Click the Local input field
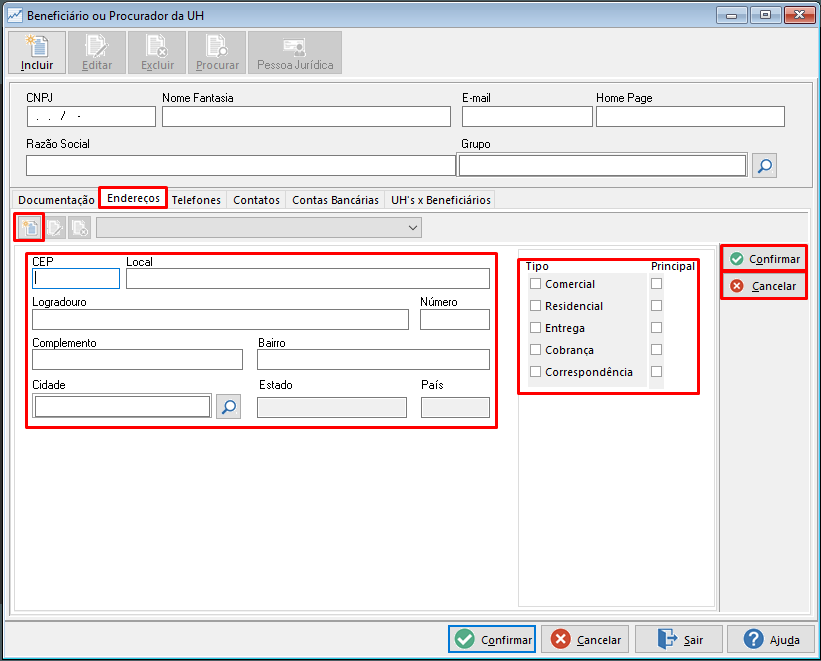Image resolution: width=821 pixels, height=661 pixels. click(x=308, y=279)
